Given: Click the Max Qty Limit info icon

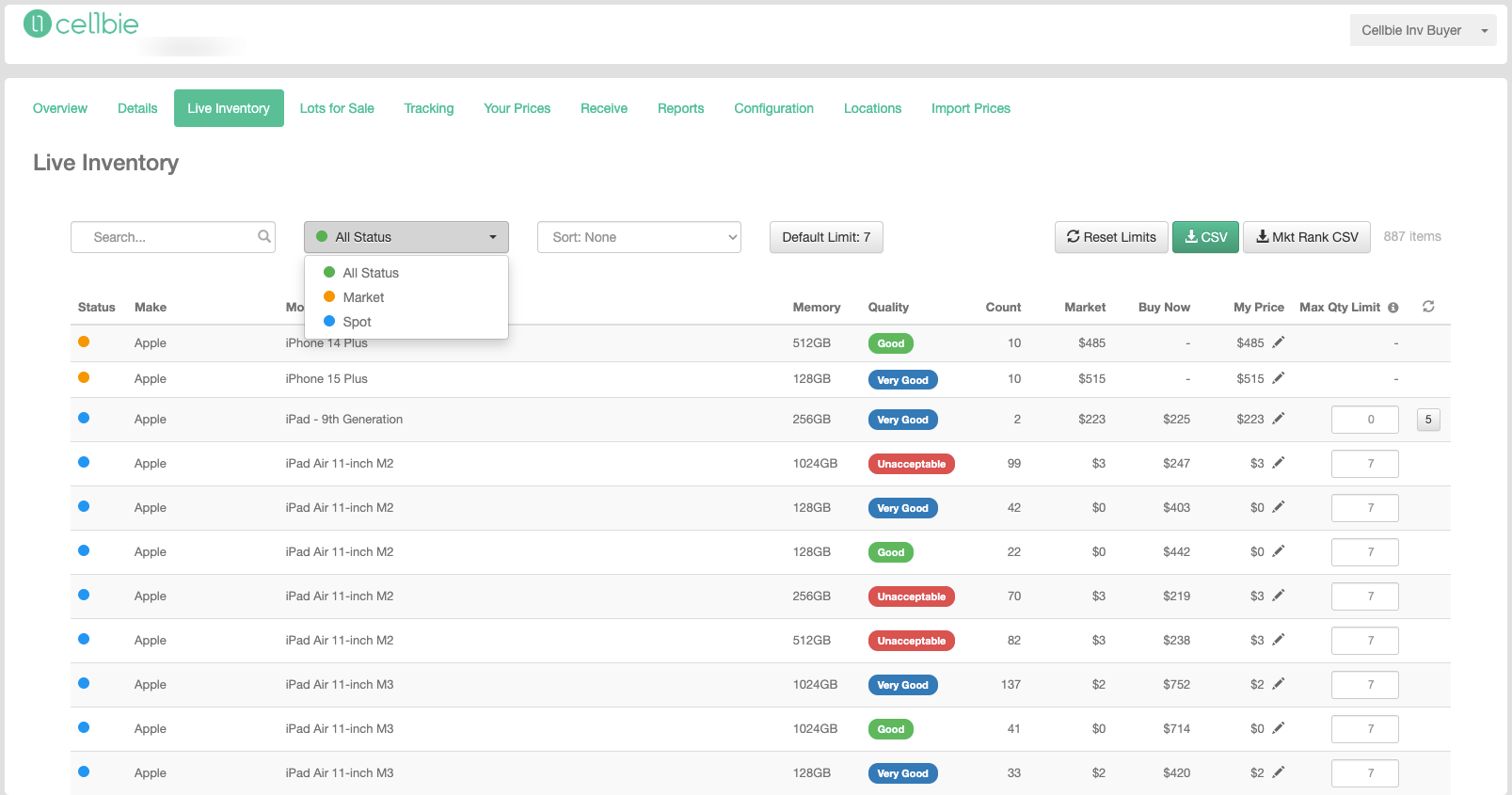Looking at the screenshot, I should [x=1393, y=308].
